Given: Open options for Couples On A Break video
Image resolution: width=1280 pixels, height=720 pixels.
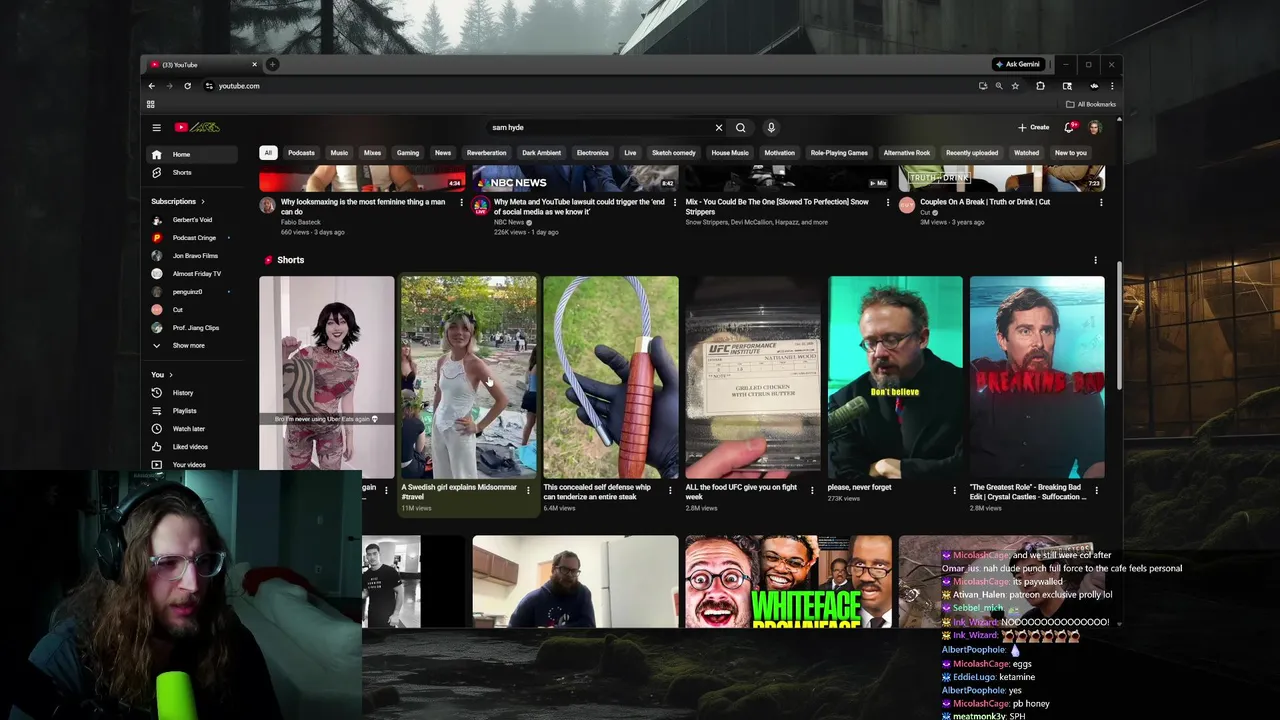Looking at the screenshot, I should [x=1101, y=202].
